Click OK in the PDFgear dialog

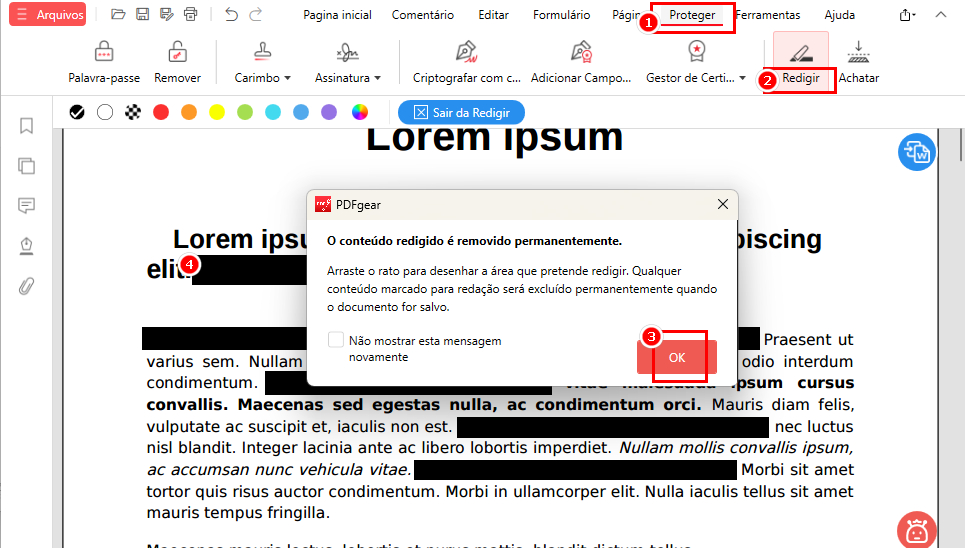pos(677,358)
